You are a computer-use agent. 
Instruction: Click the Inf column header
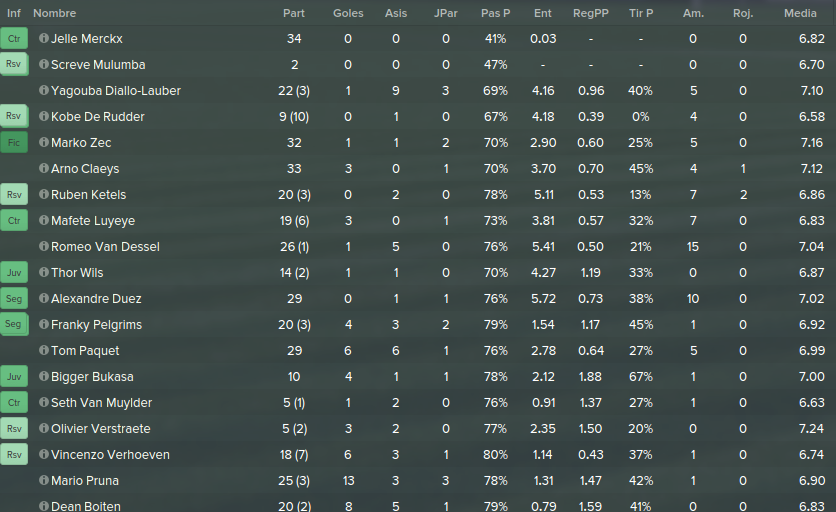coord(14,14)
